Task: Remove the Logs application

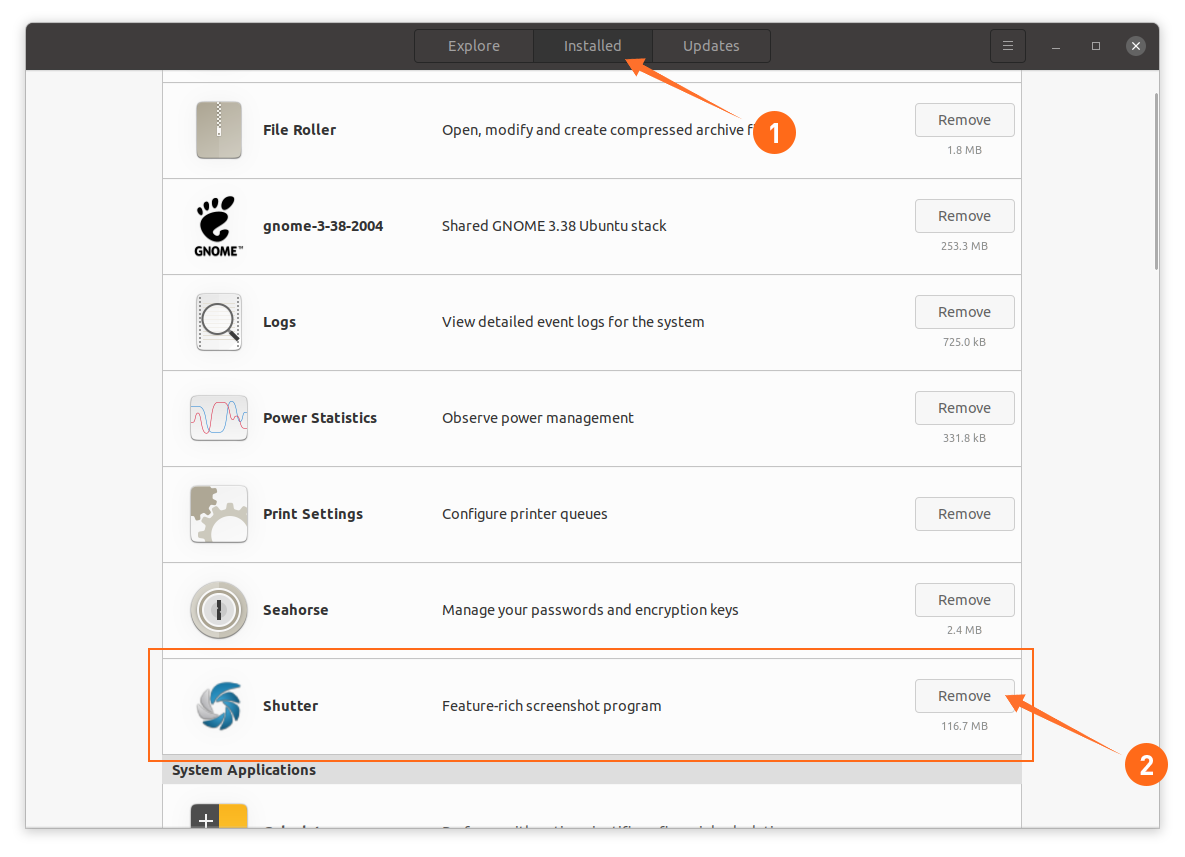Action: point(964,312)
